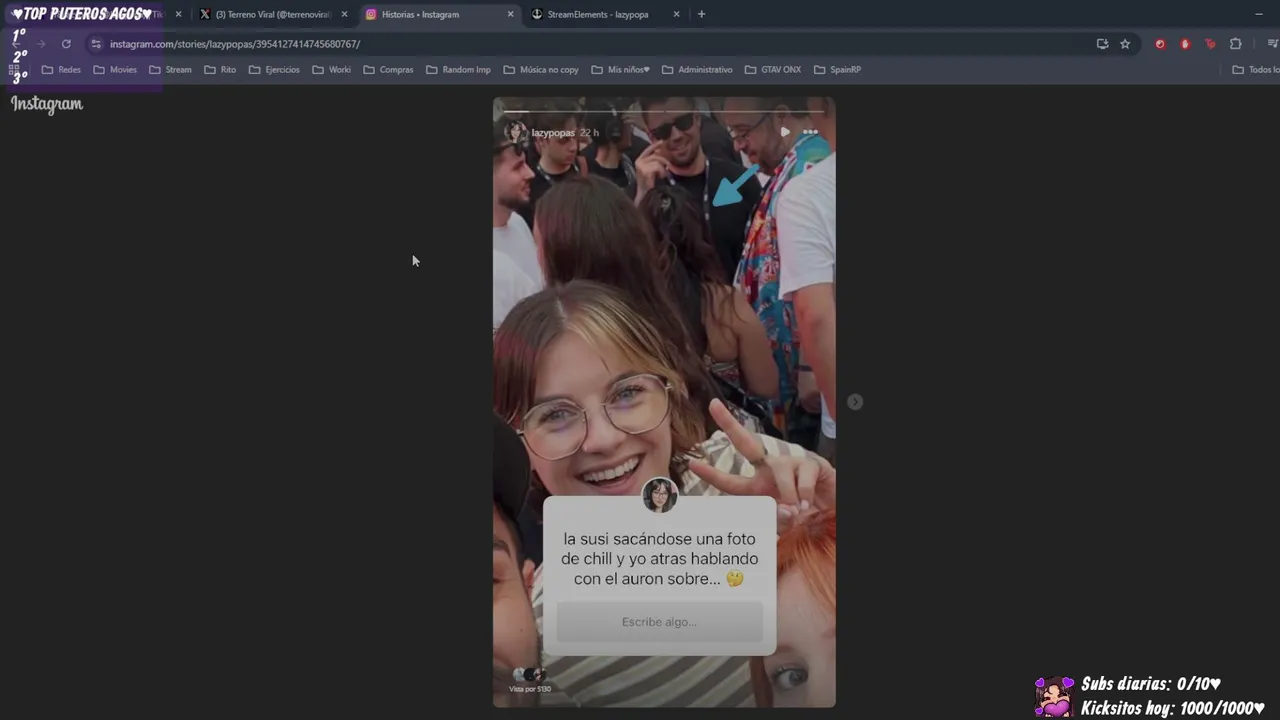The width and height of the screenshot is (1280, 720).
Task: Open the Música no copy bookmark folder
Action: point(541,70)
